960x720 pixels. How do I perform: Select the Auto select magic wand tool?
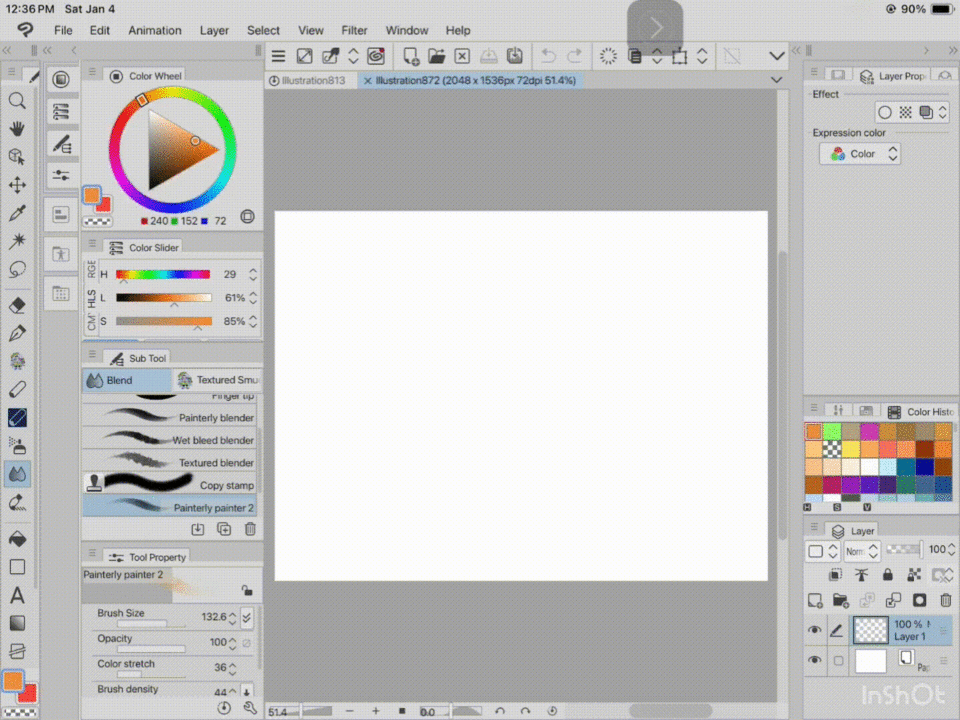[17, 241]
